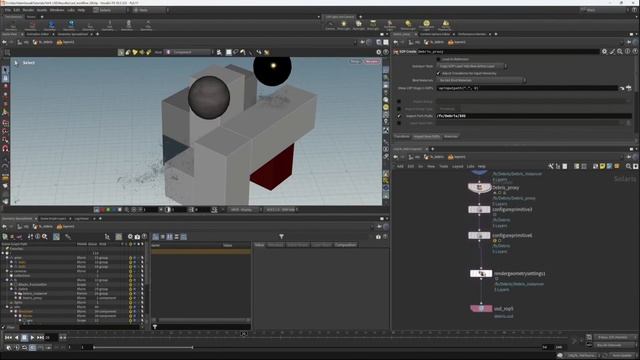Expand the Debris_container tree row
The height and width of the screenshot is (360, 640).
tap(16, 293)
